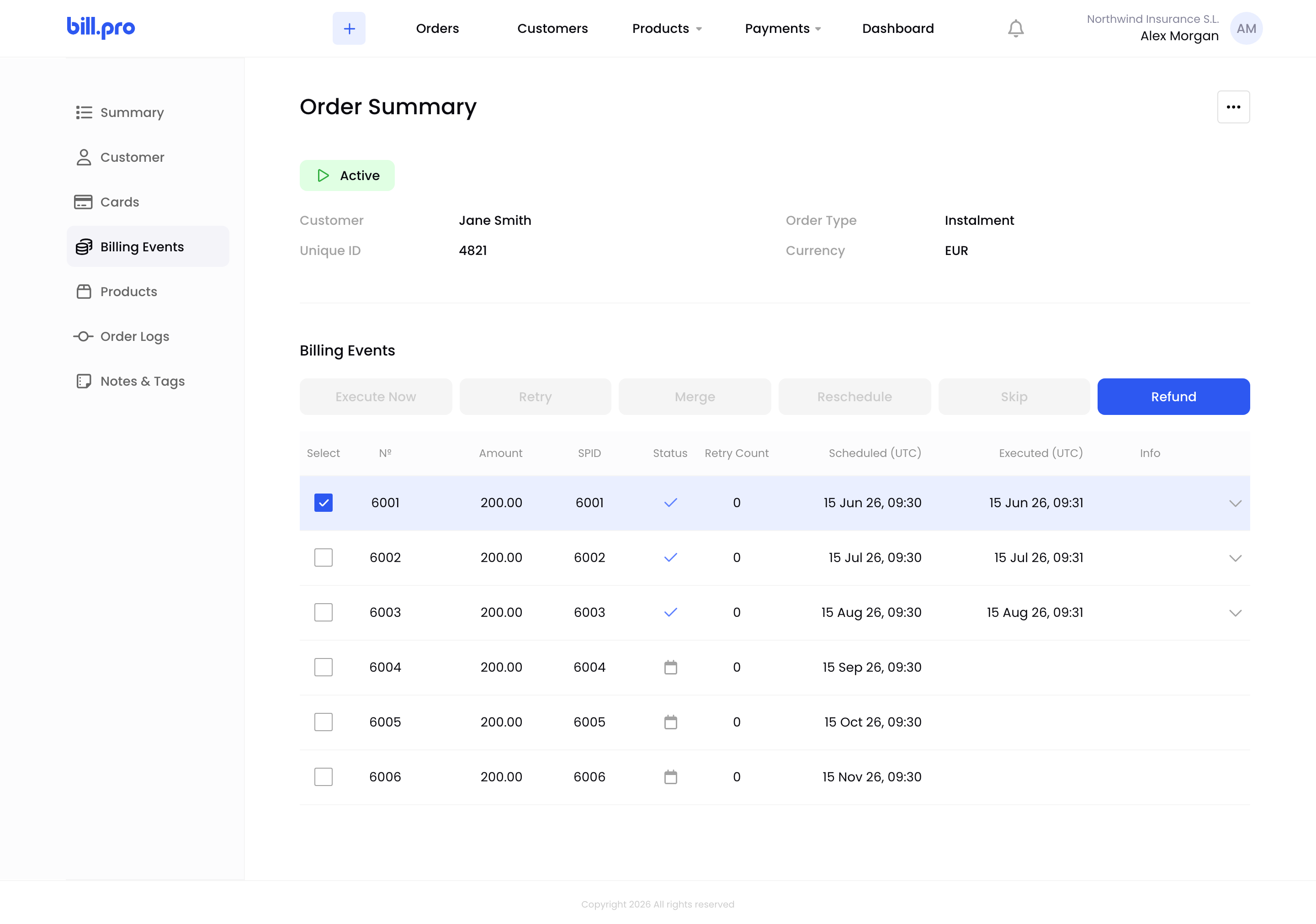Expand details chevron for event 6002
This screenshot has width=1316, height=924.
point(1235,558)
